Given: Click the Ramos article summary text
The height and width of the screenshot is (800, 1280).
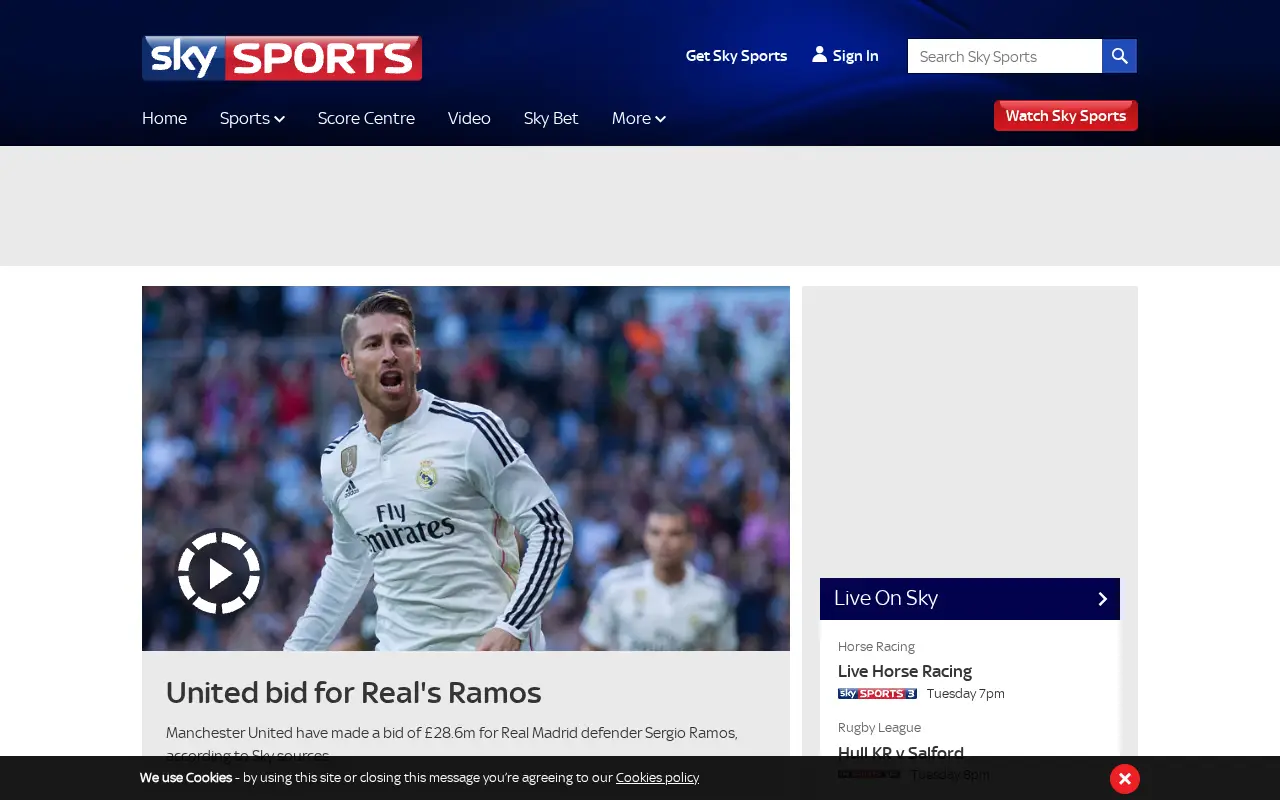Looking at the screenshot, I should coord(452,744).
